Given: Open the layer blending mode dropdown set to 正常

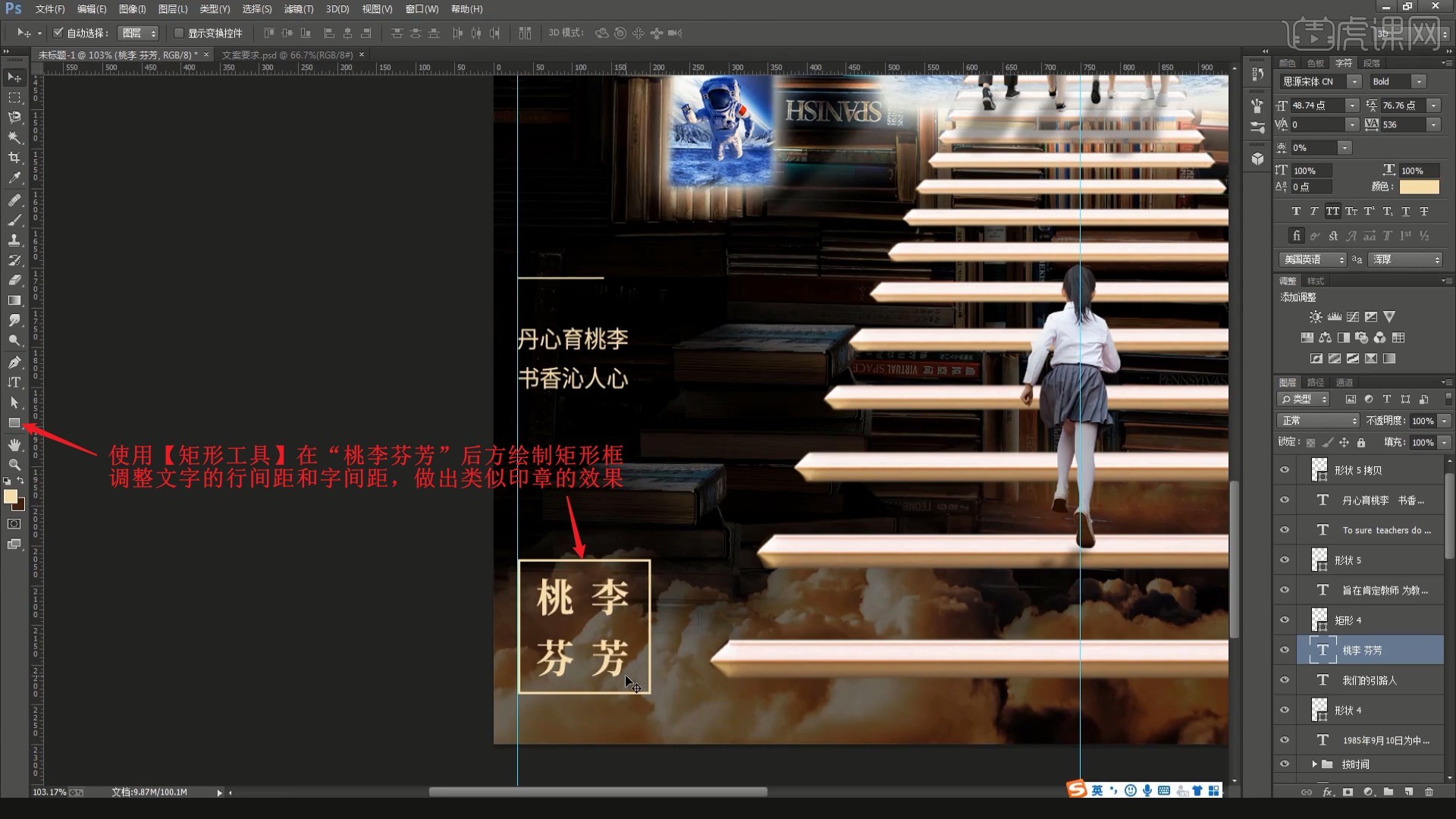Looking at the screenshot, I should tap(1317, 420).
